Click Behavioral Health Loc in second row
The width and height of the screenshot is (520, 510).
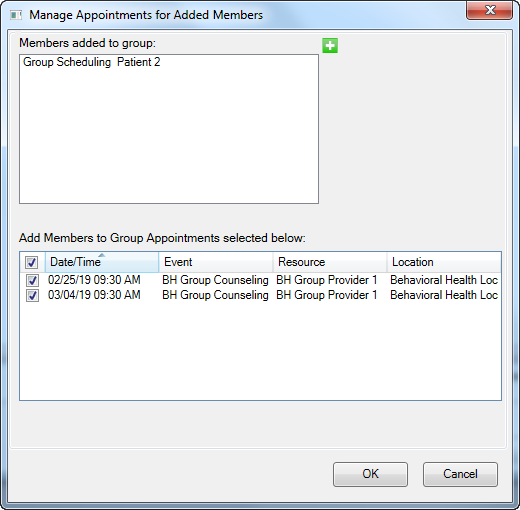444,295
